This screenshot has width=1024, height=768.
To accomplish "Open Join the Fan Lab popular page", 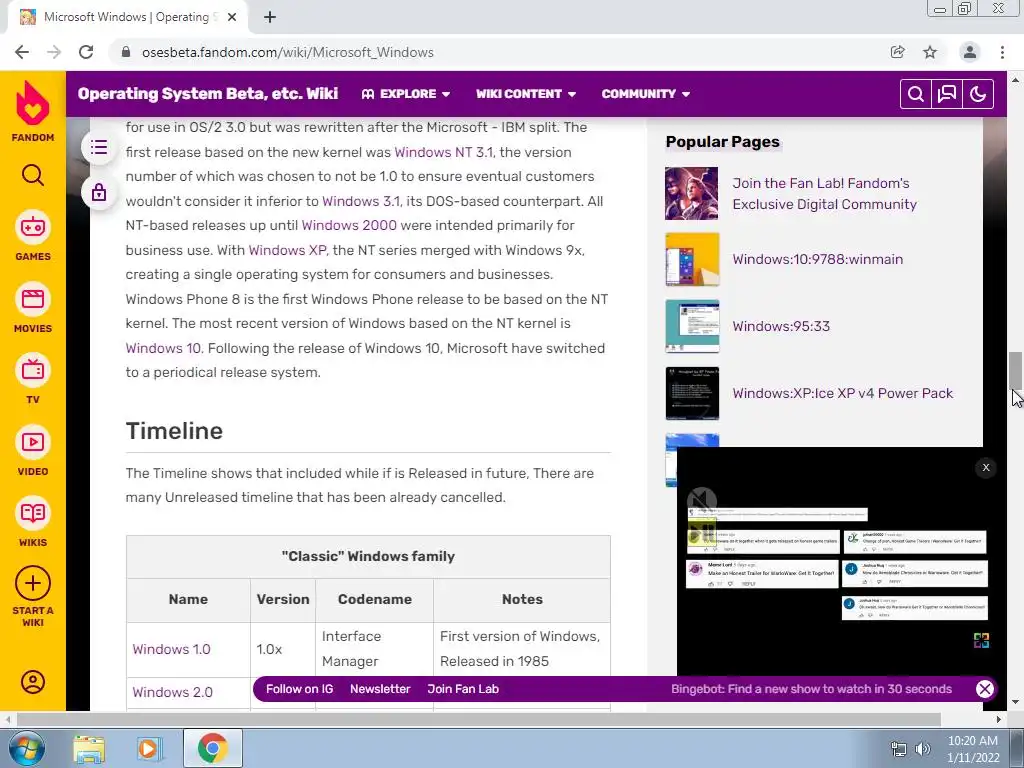I will tap(824, 193).
